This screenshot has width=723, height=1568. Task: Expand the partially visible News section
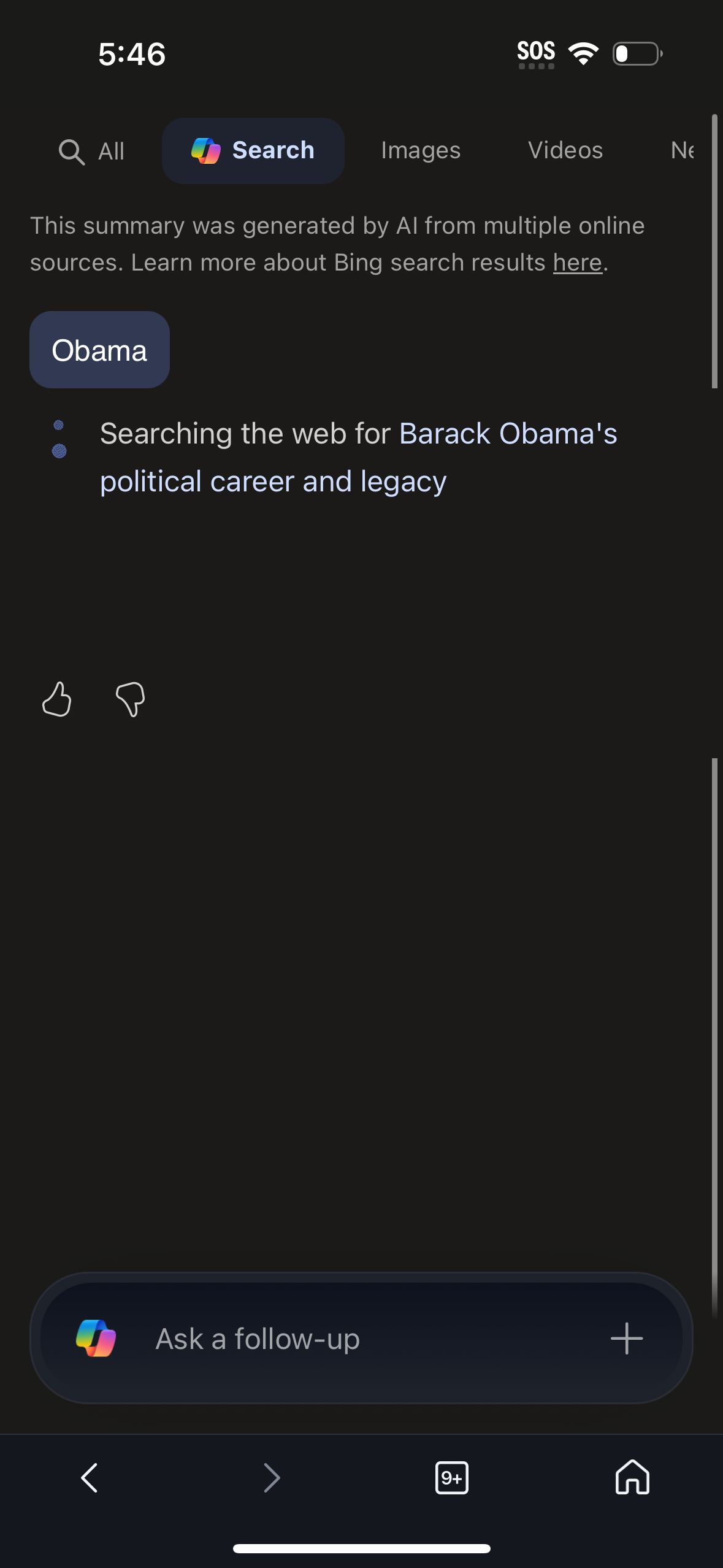[x=683, y=151]
